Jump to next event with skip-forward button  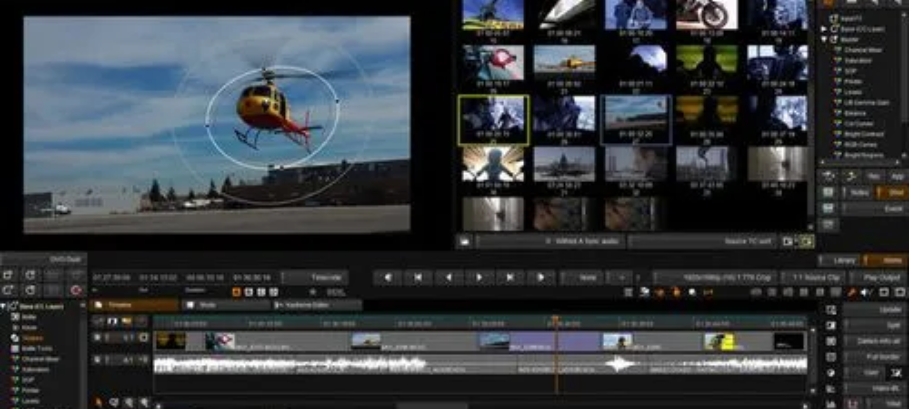510,277
